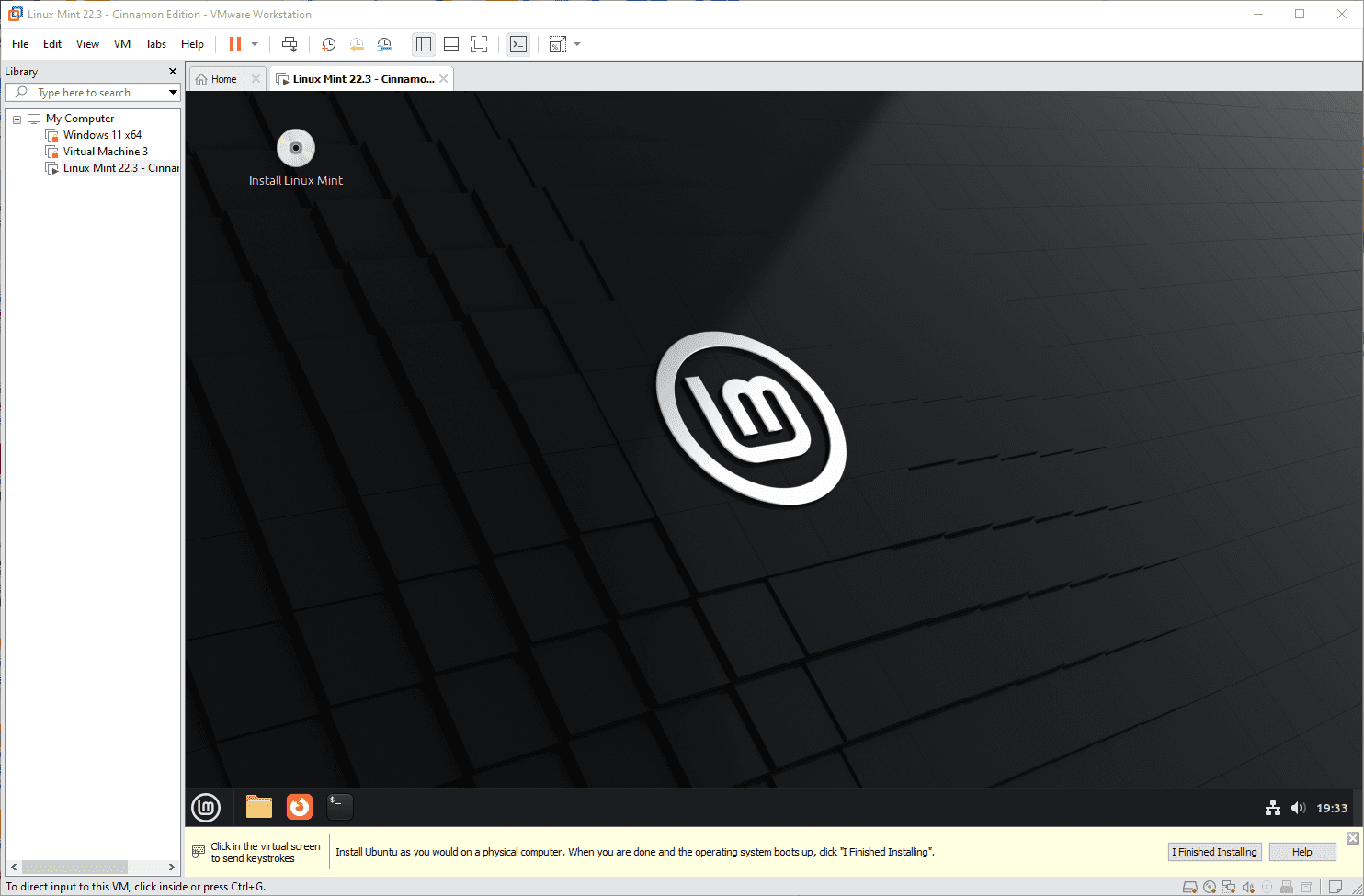Screen dimensions: 1364x896
Task: Launch Firefox from the Mint panel
Action: (x=300, y=807)
